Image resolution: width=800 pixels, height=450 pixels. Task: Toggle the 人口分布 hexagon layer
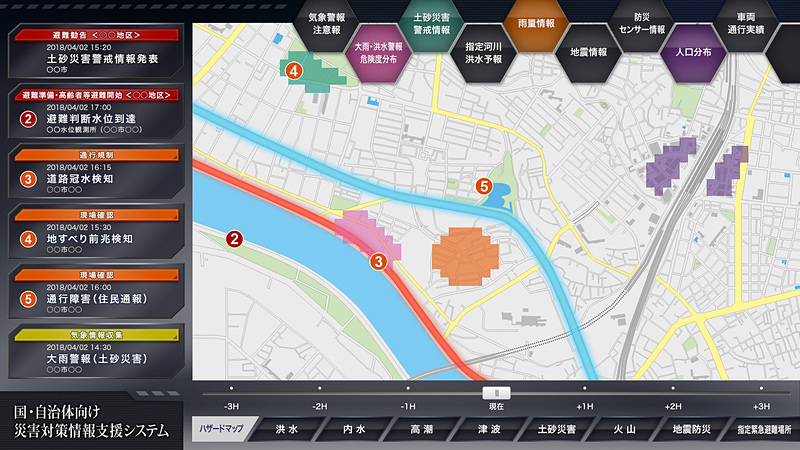point(693,53)
